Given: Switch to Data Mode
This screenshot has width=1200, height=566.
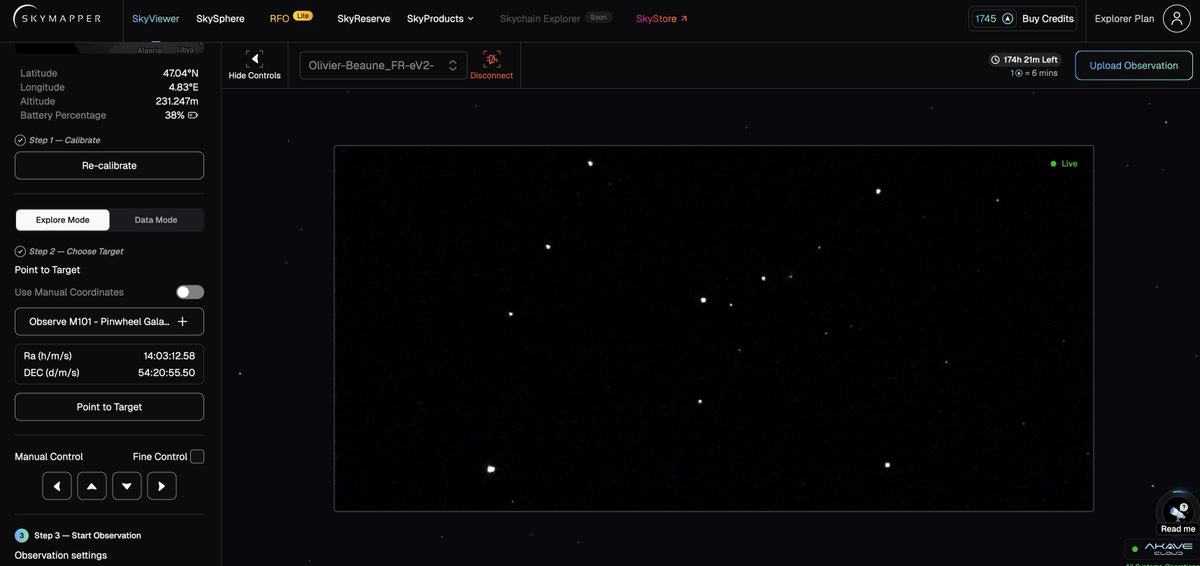Looking at the screenshot, I should (x=156, y=220).
